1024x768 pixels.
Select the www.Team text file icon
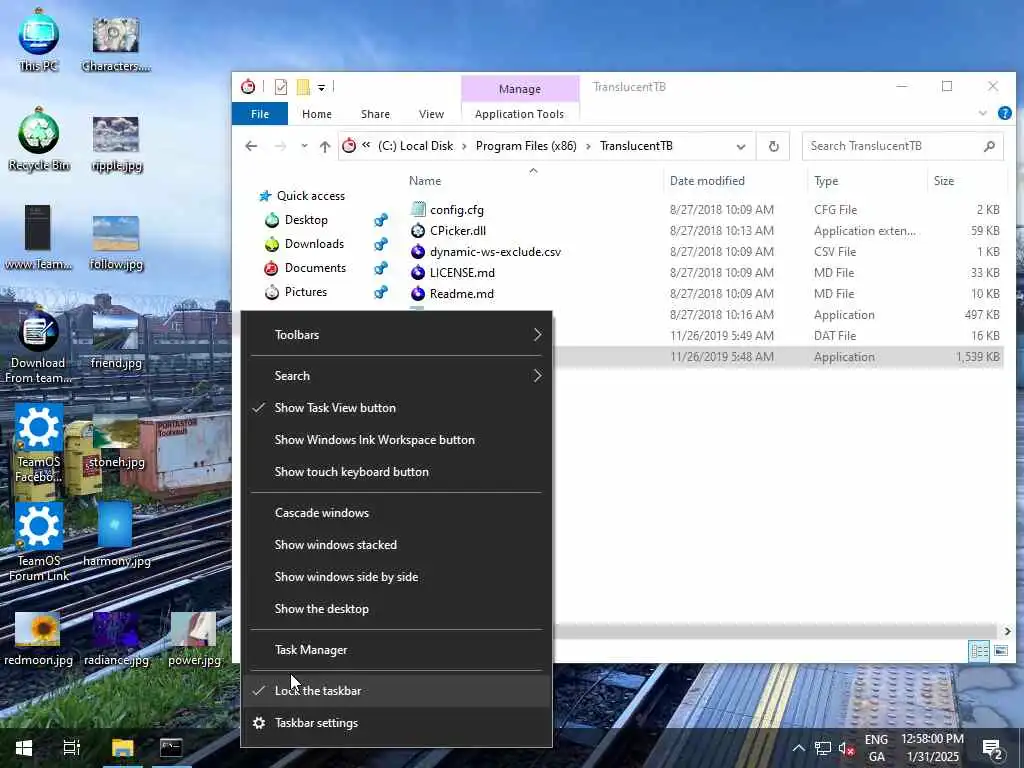tap(38, 237)
